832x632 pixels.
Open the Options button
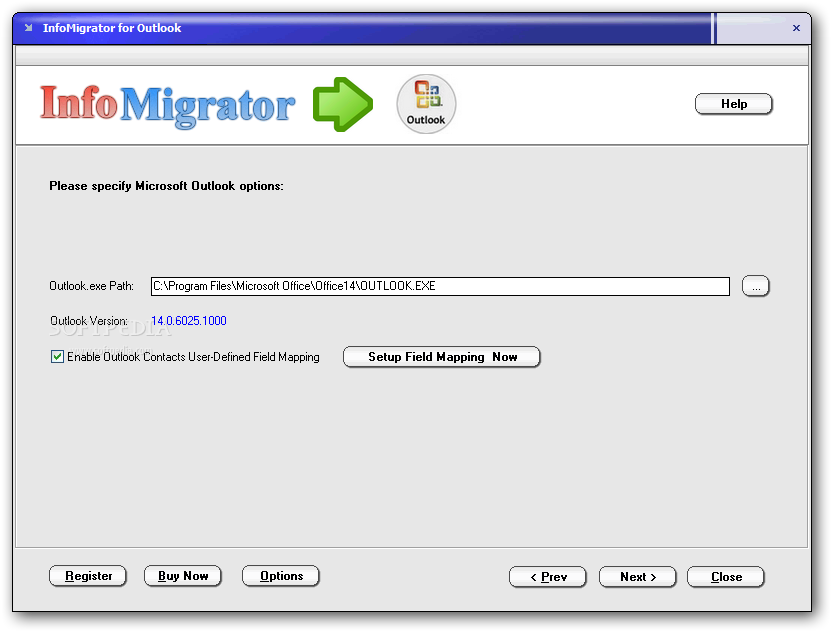(x=281, y=576)
